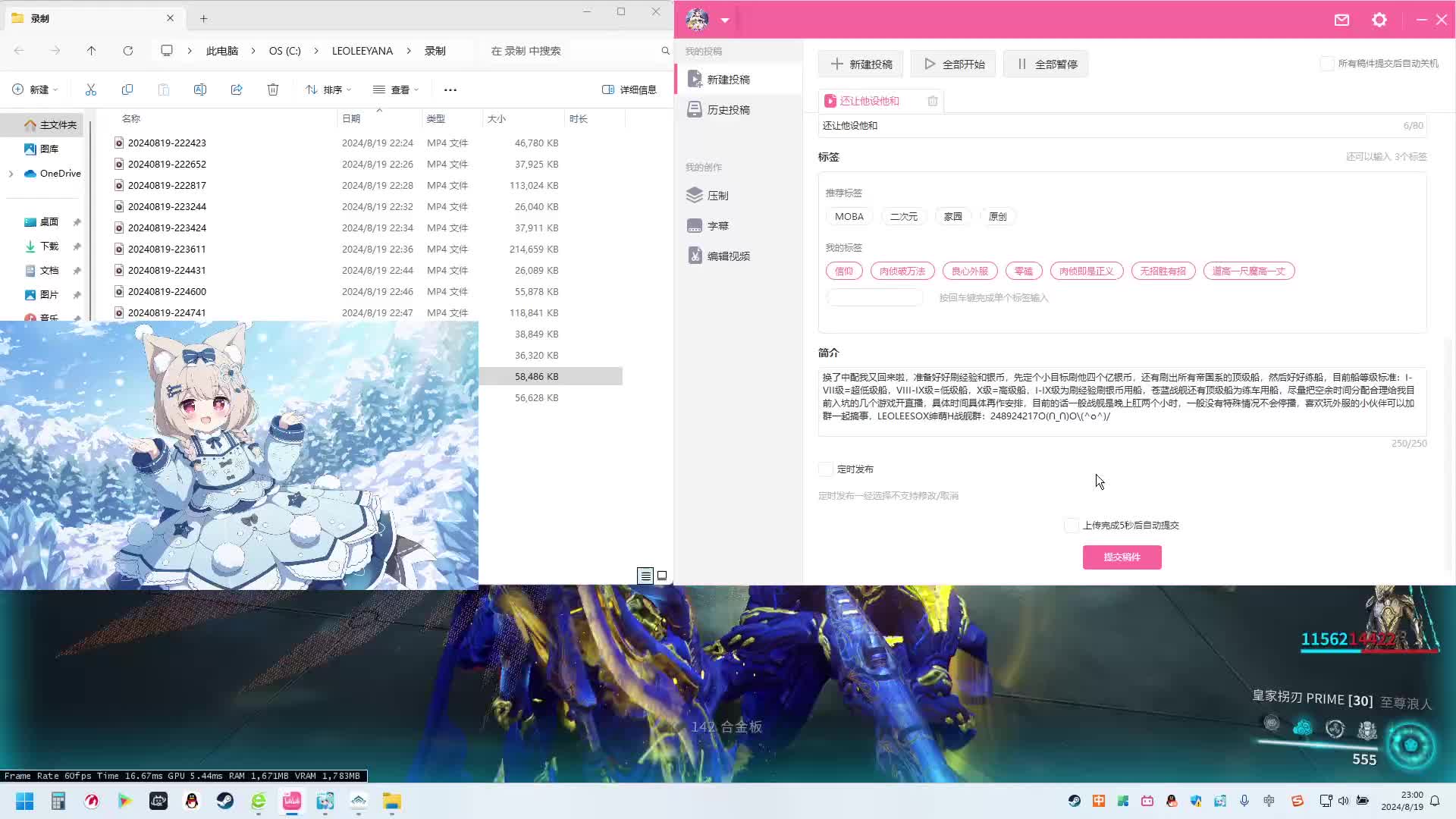Open Steam from the taskbar
This screenshot has width=1456, height=819.
click(x=225, y=801)
